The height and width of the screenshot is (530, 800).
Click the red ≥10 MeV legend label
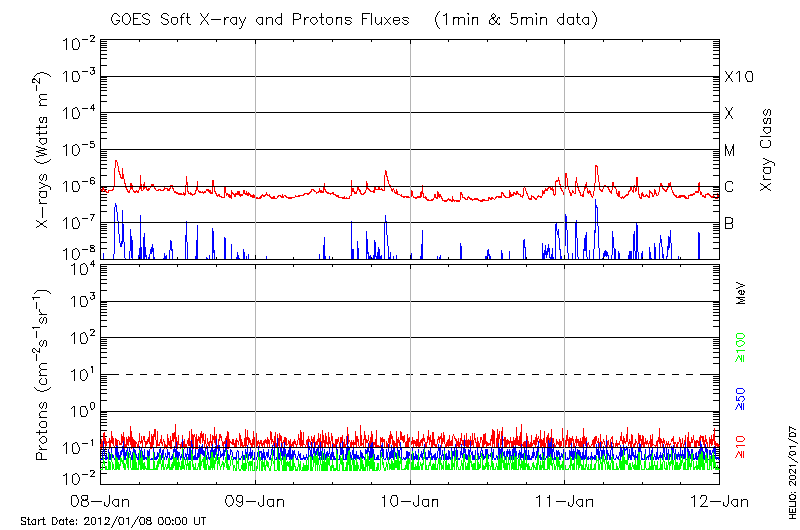[x=742, y=448]
